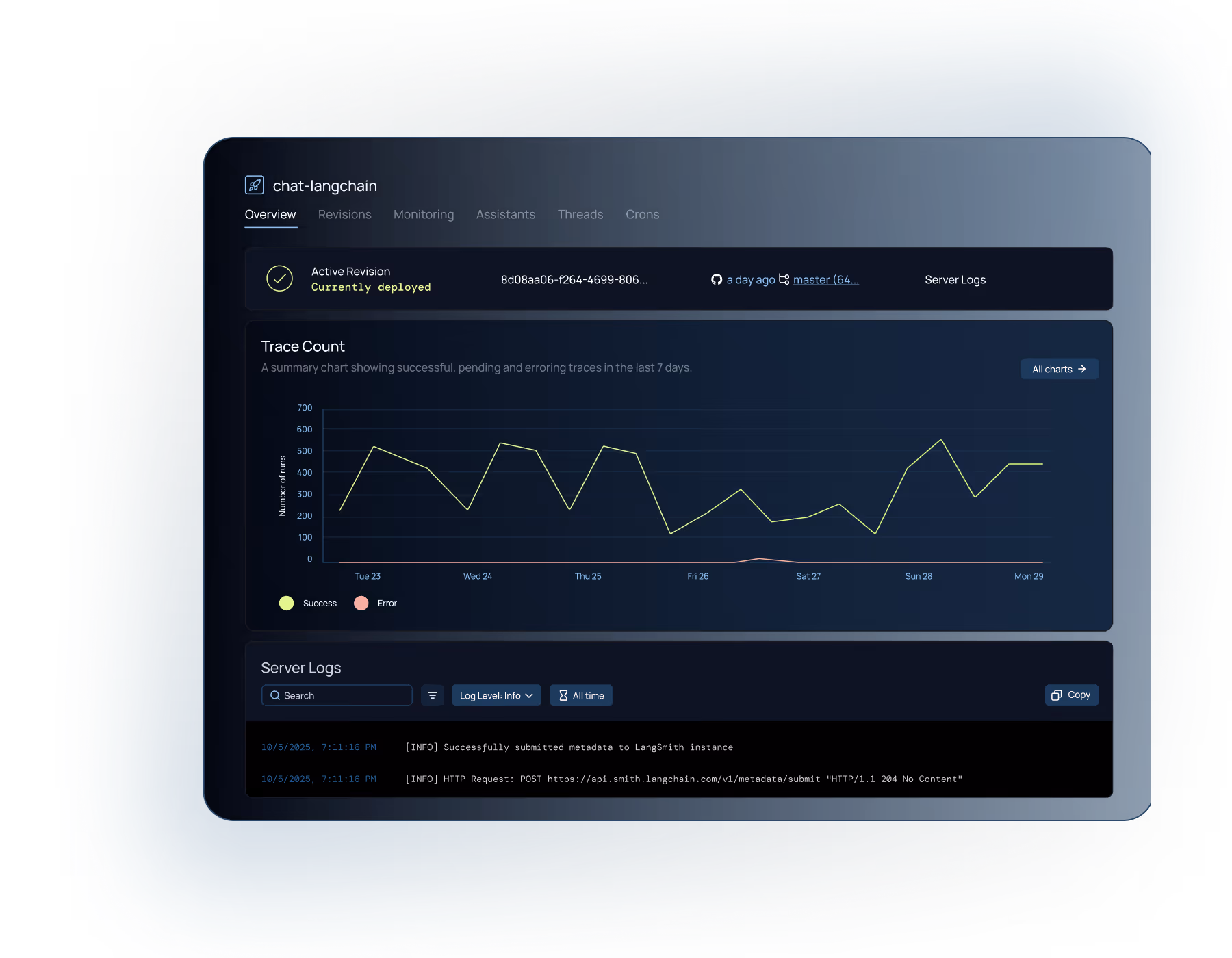This screenshot has width=1232, height=958.
Task: Click the Trace Count chart heading
Action: 303,346
